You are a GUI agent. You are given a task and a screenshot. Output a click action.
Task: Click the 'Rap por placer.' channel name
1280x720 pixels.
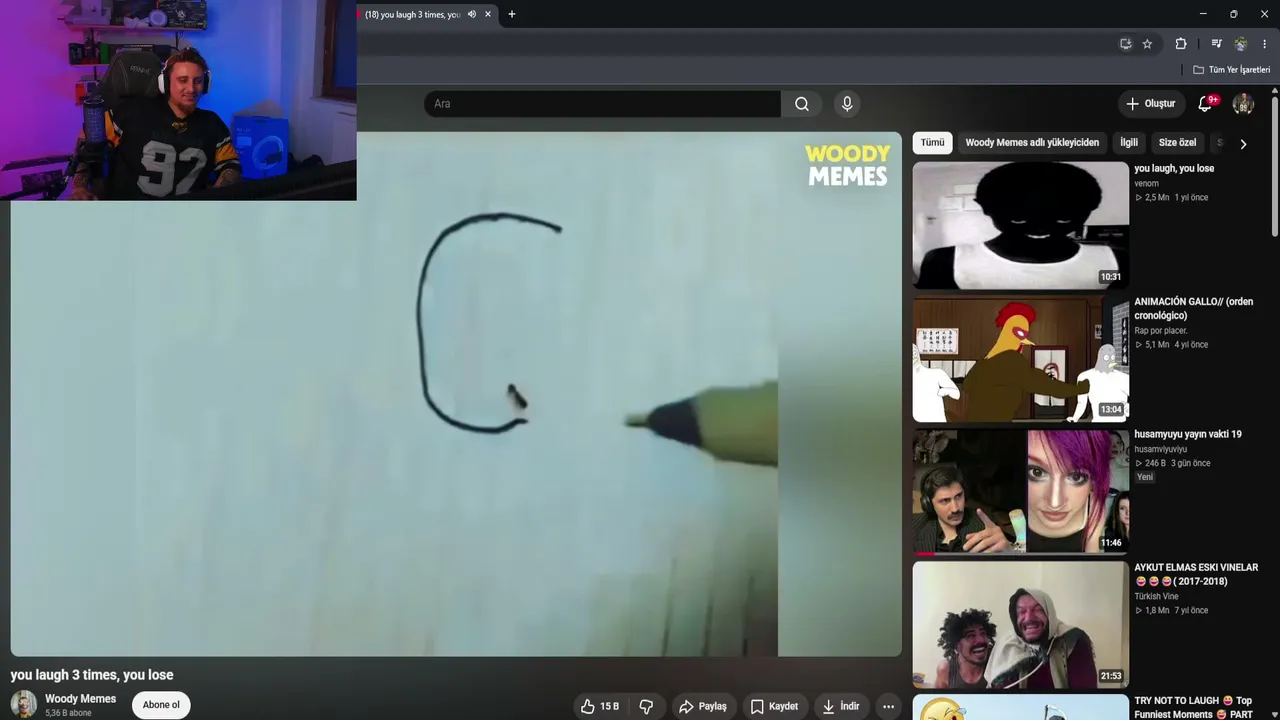click(1161, 331)
